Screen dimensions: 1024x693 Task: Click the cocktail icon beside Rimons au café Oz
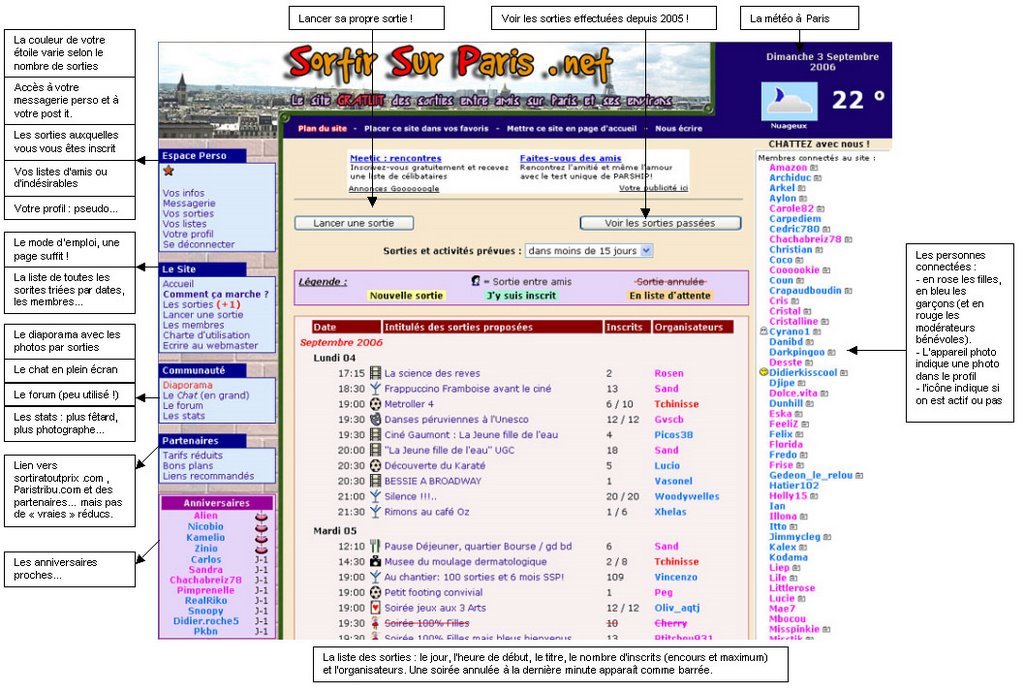(375, 511)
